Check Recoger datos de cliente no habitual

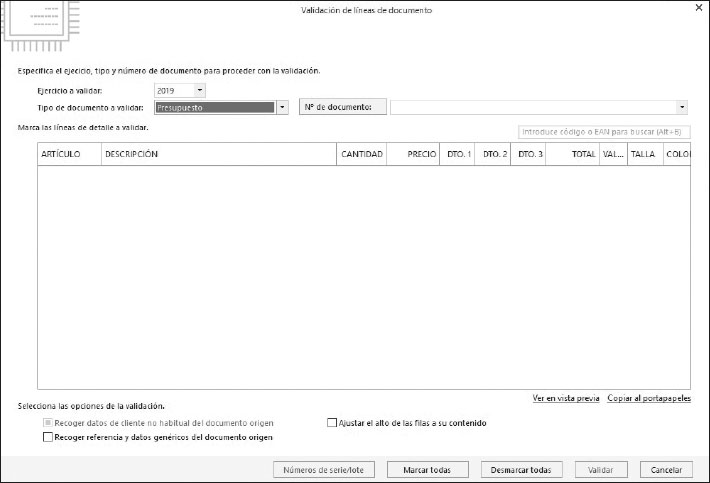[48, 423]
